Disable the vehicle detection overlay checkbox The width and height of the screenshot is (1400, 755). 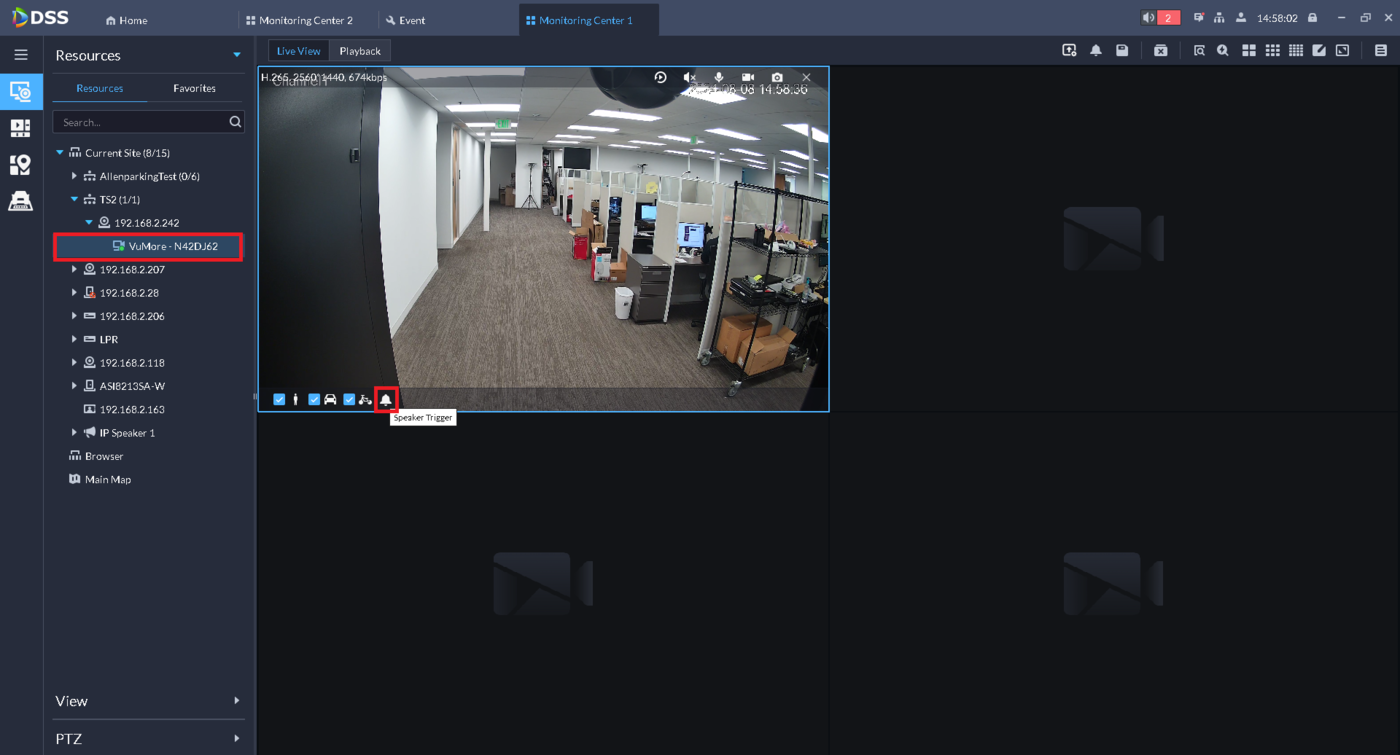[314, 398]
